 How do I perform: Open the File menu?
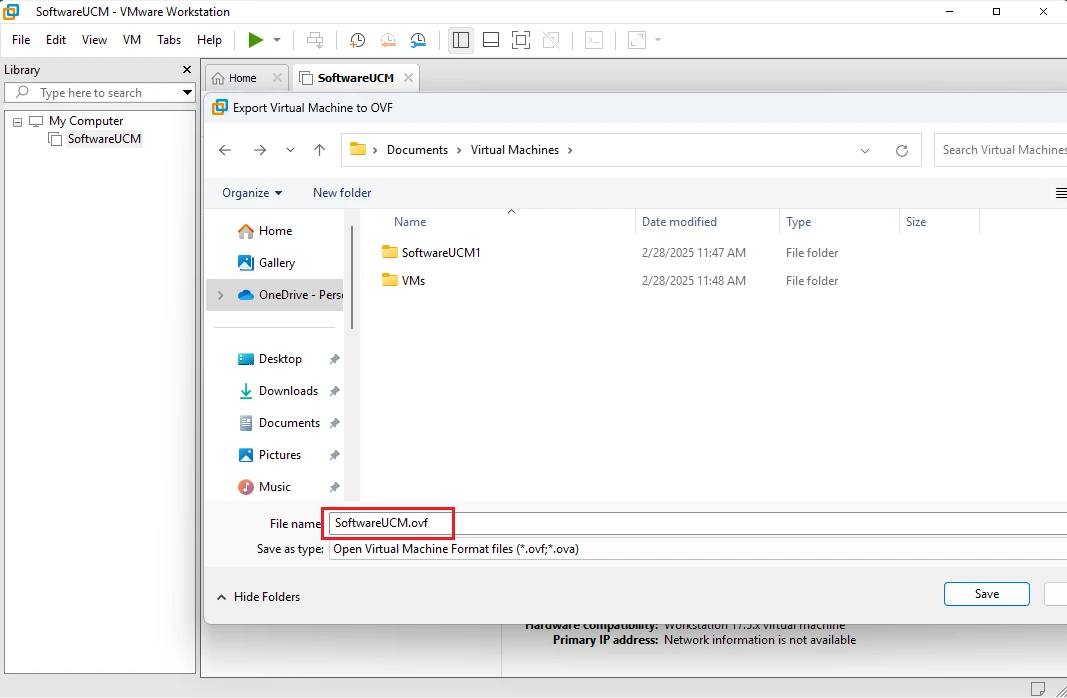coord(21,40)
